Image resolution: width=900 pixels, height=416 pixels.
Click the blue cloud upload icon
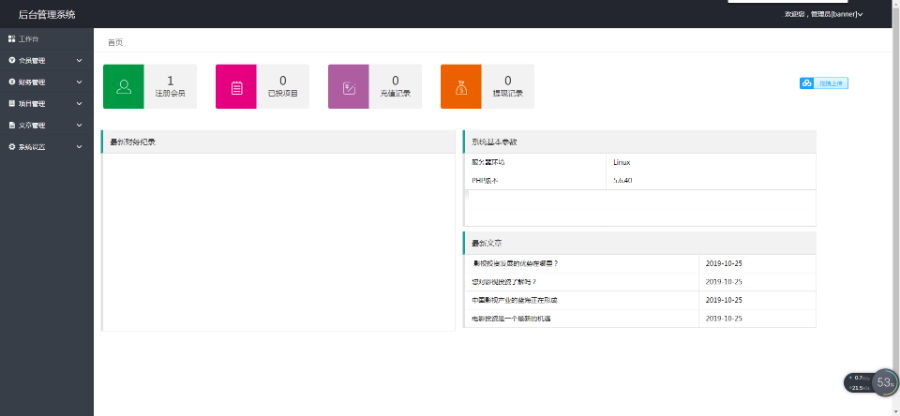point(806,83)
